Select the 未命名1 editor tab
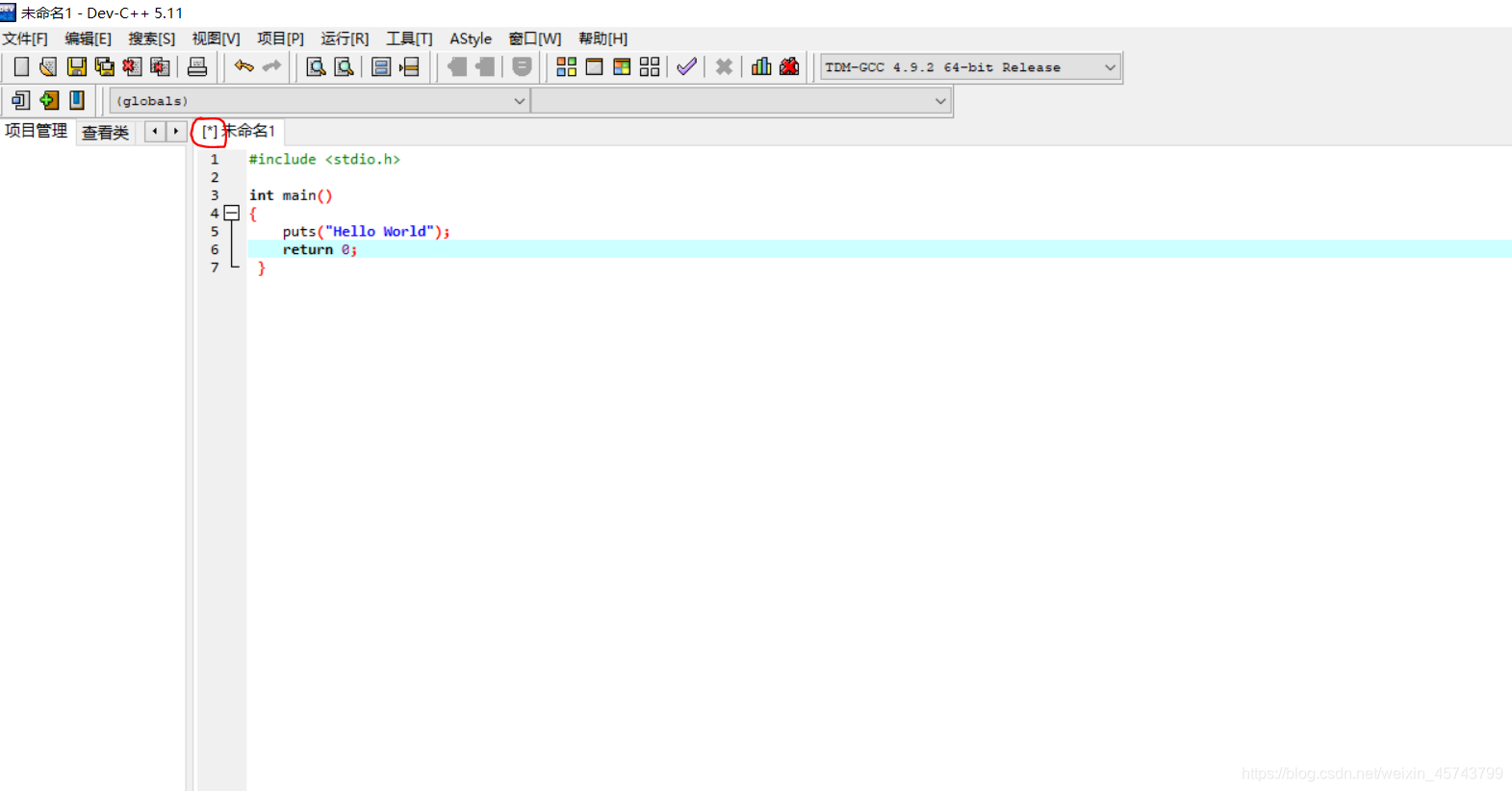This screenshot has height=791, width=1512. (239, 131)
